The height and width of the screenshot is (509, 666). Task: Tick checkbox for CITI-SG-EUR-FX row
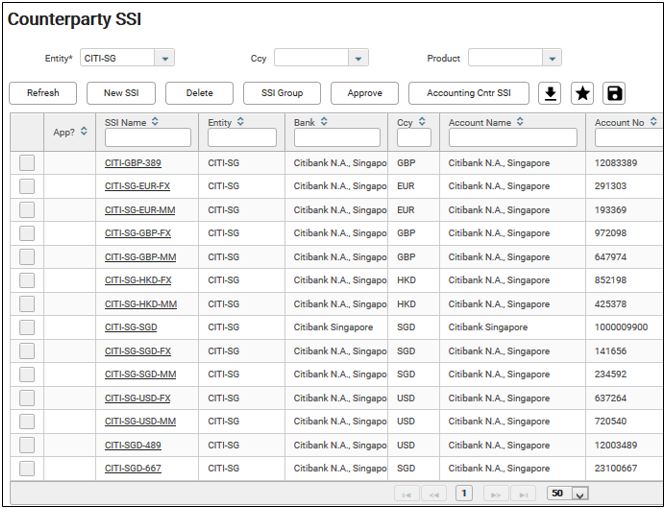[x=27, y=186]
